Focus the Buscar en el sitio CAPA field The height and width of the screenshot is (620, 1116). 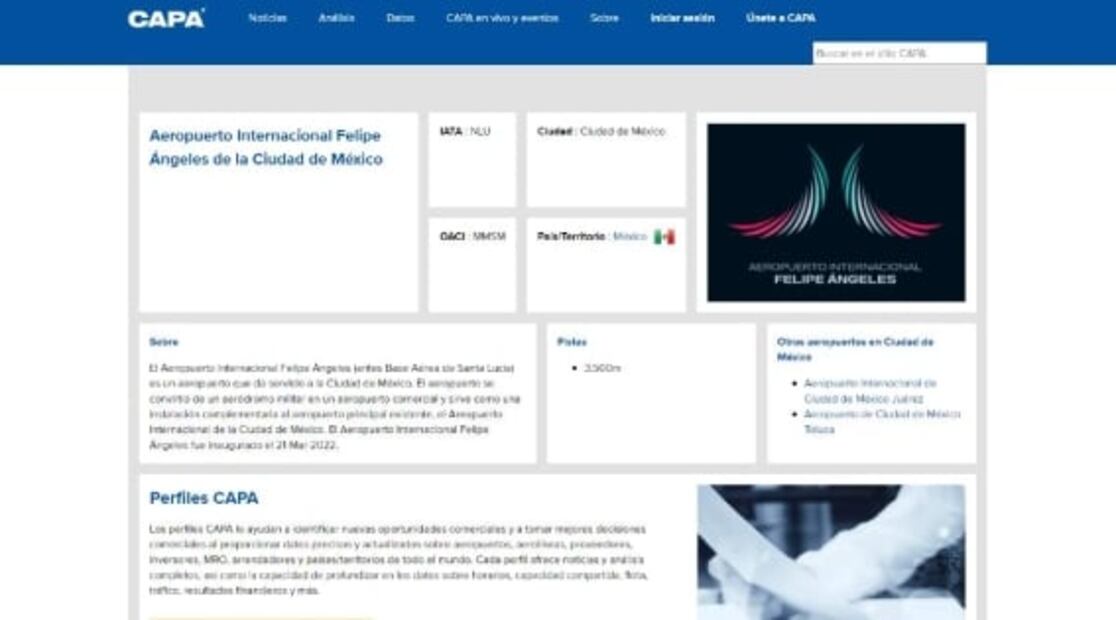click(x=898, y=53)
